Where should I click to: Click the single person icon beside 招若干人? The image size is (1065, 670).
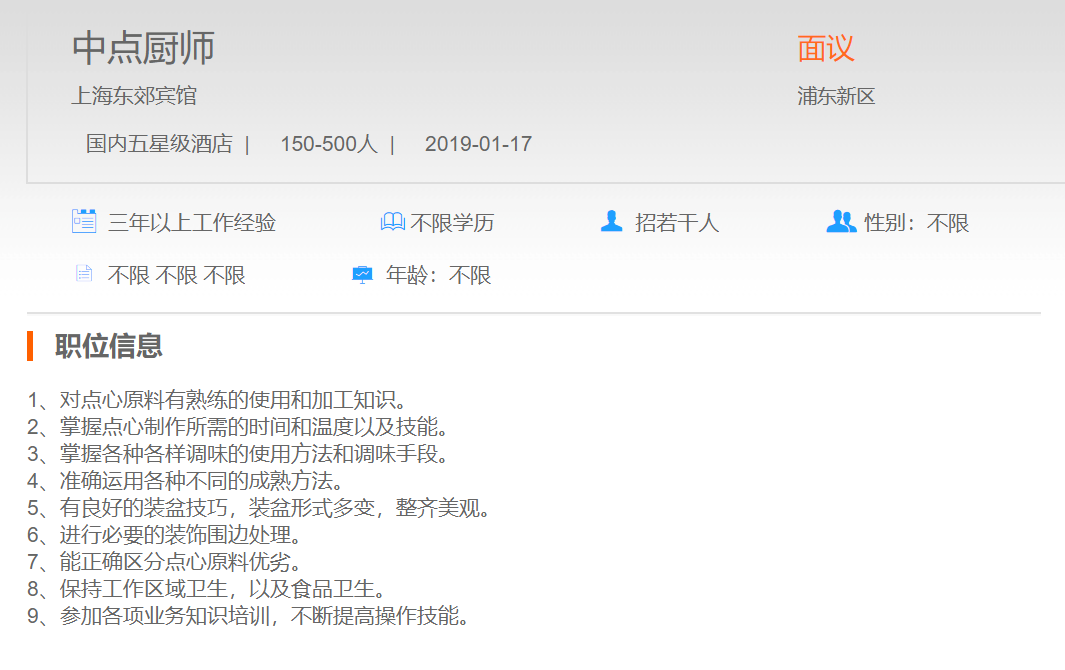(x=611, y=221)
